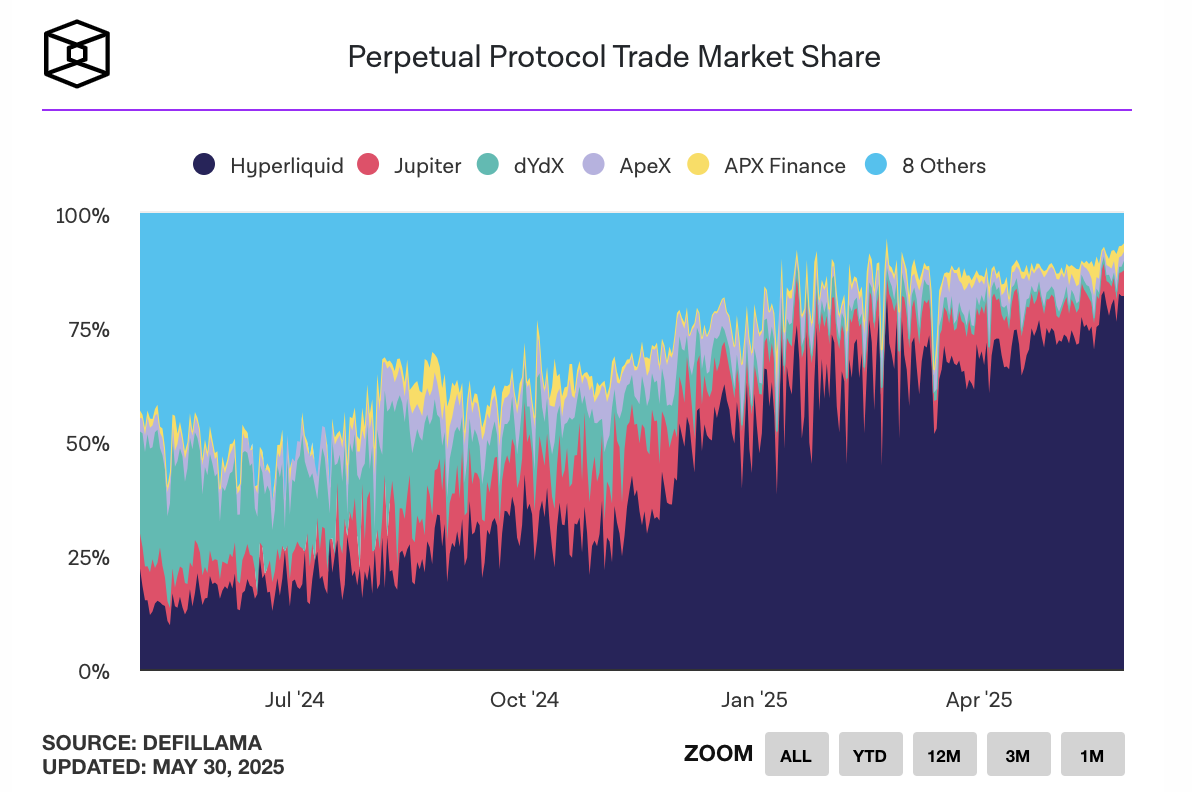Toggle the dYdX legend series

(538, 166)
